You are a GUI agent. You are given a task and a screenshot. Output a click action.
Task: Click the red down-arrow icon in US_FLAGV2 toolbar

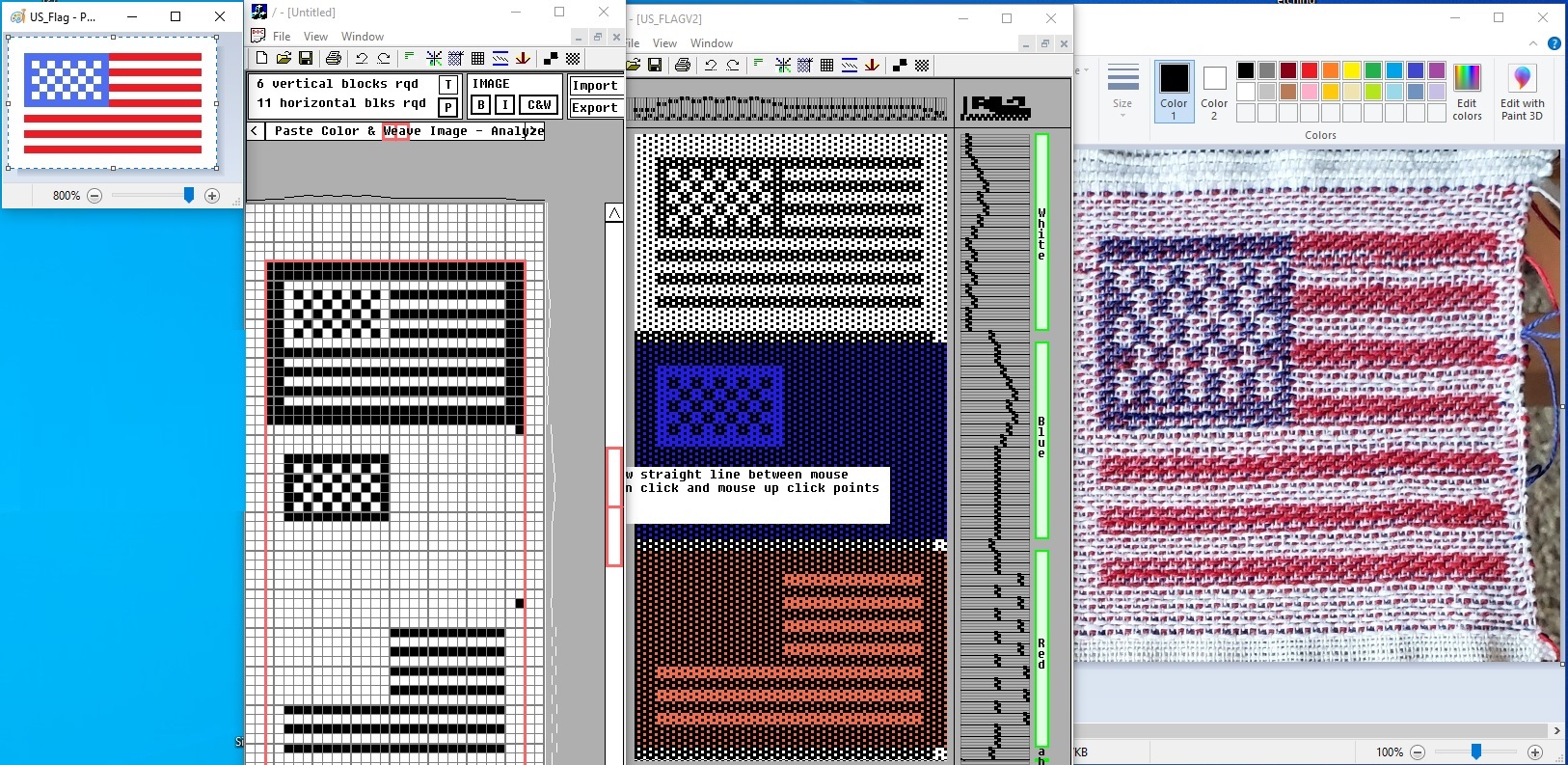pos(872,66)
